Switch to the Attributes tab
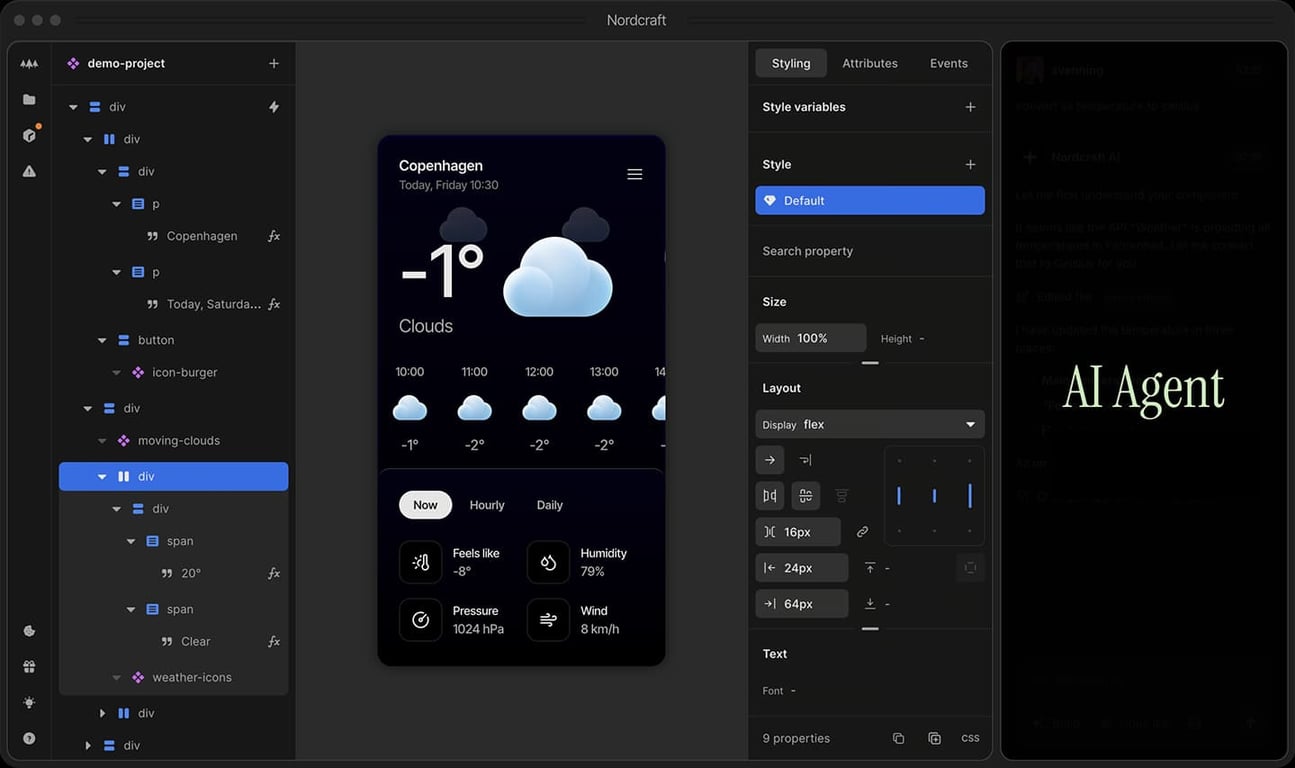The width and height of the screenshot is (1295, 768). (869, 62)
